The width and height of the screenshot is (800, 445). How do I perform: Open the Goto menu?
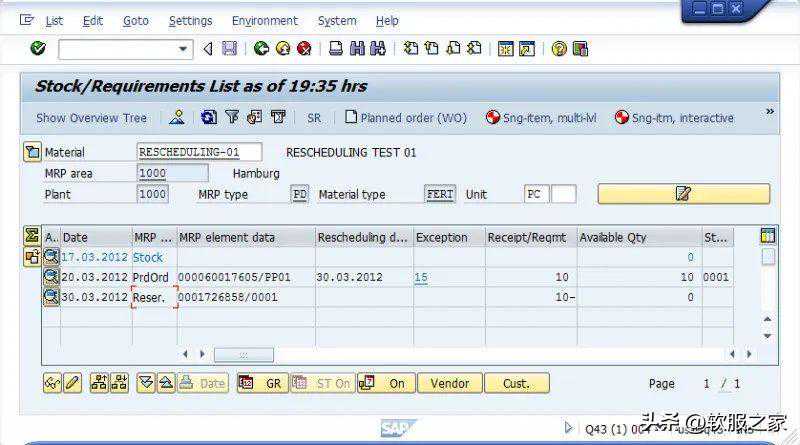tap(135, 20)
